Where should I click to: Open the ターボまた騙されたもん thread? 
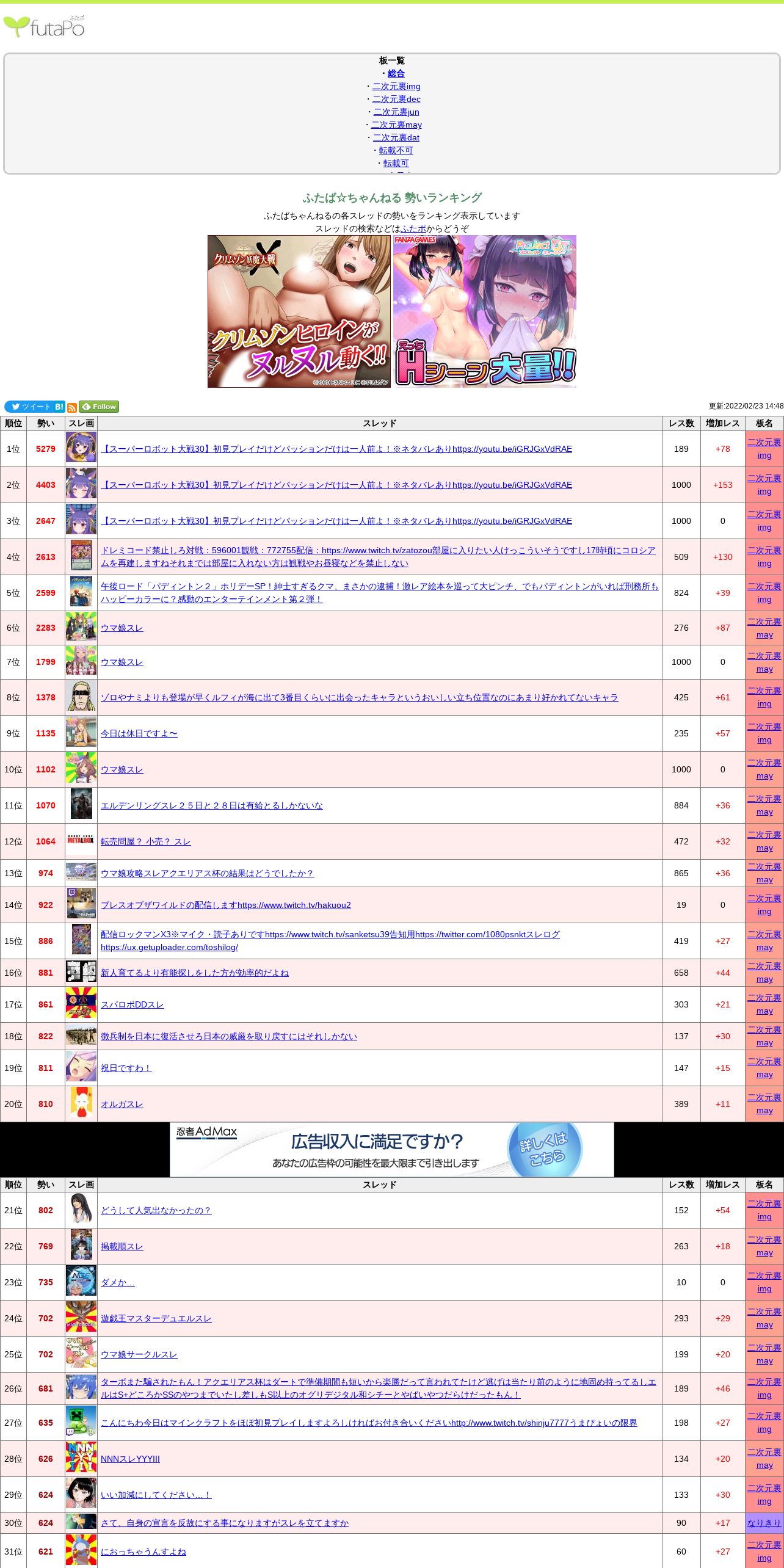pyautogui.click(x=379, y=1388)
